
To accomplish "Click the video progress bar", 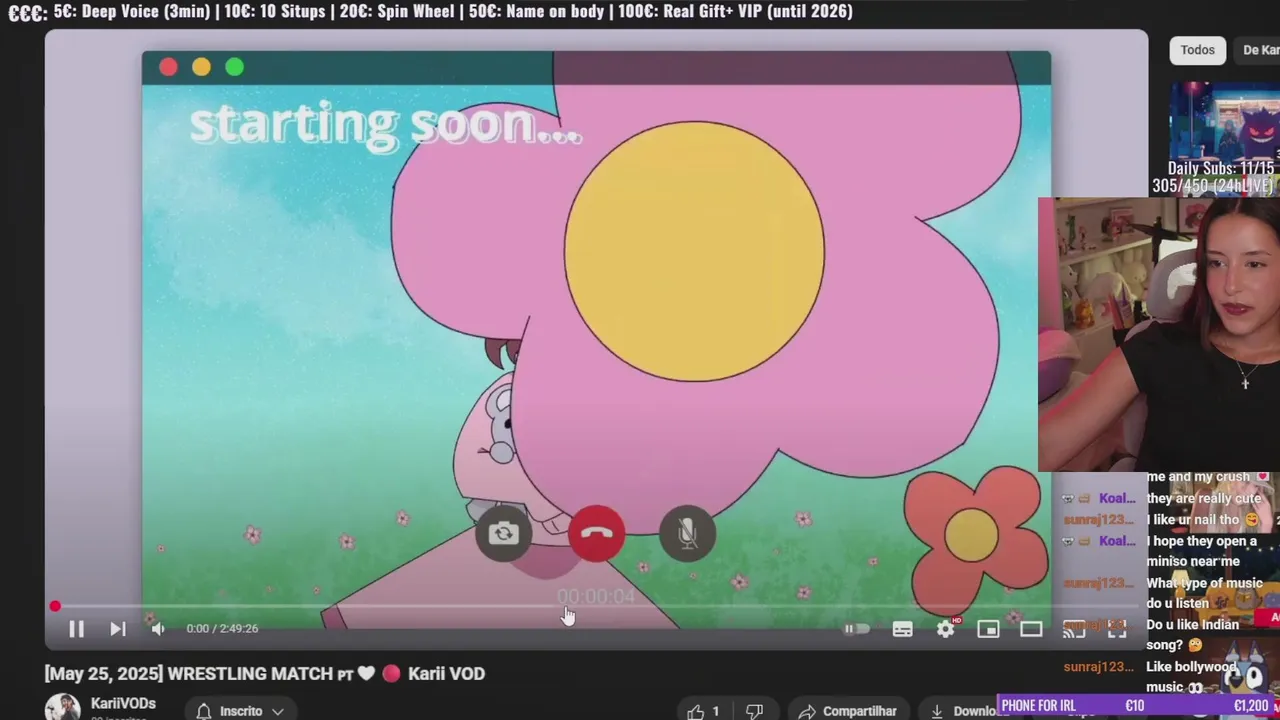I will [x=596, y=606].
